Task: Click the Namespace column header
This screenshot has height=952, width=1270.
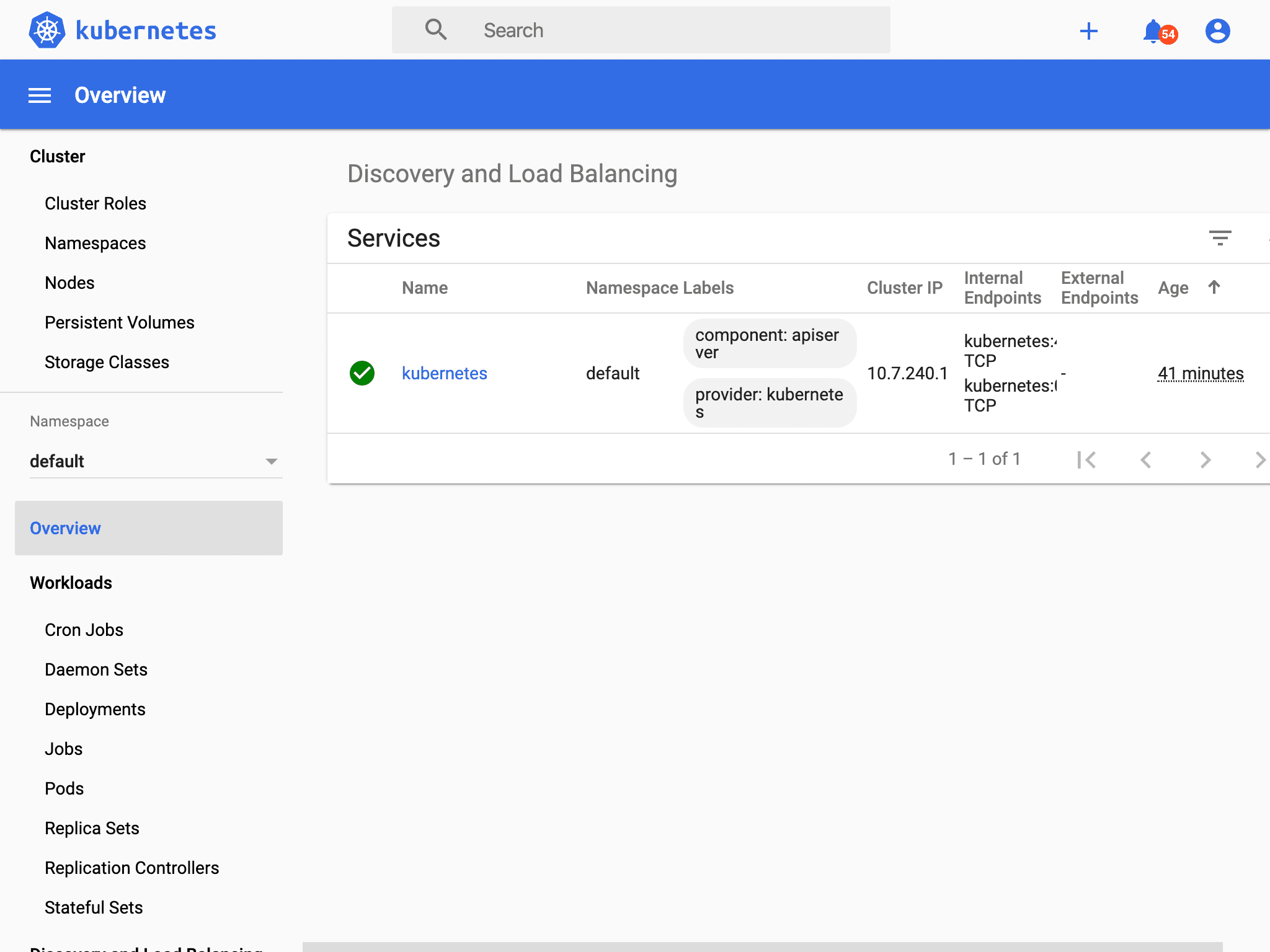Action: coord(632,288)
